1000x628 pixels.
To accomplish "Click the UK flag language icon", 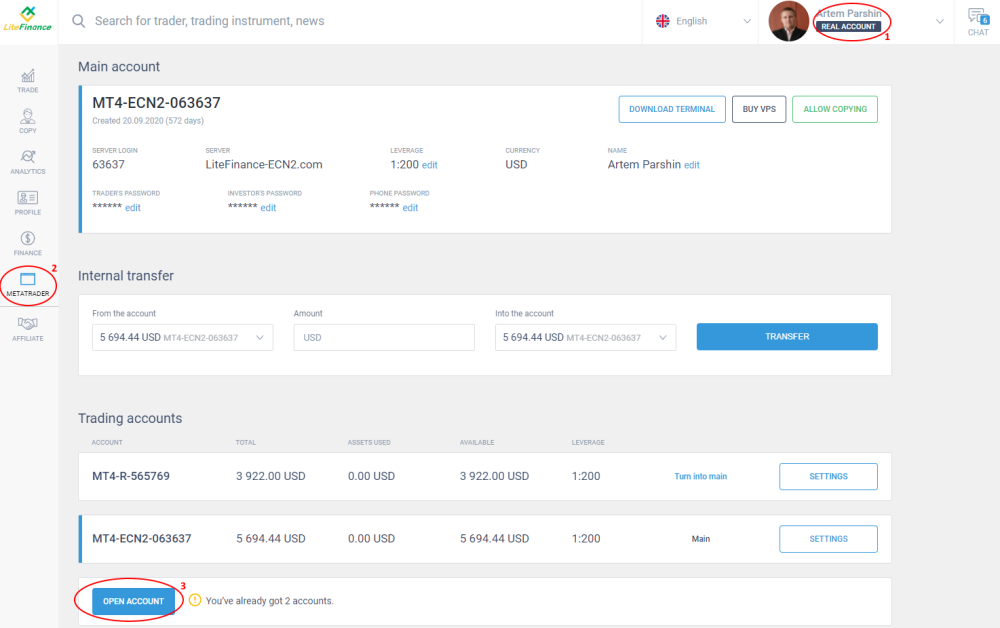I will (x=663, y=21).
